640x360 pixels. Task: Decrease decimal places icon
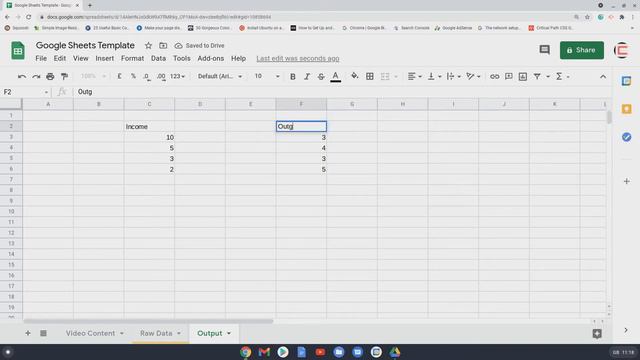147,76
